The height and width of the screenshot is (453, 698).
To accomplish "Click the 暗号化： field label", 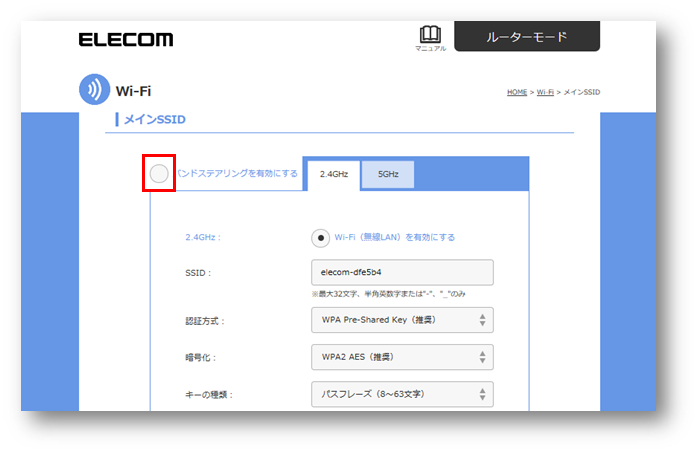I will 201,358.
